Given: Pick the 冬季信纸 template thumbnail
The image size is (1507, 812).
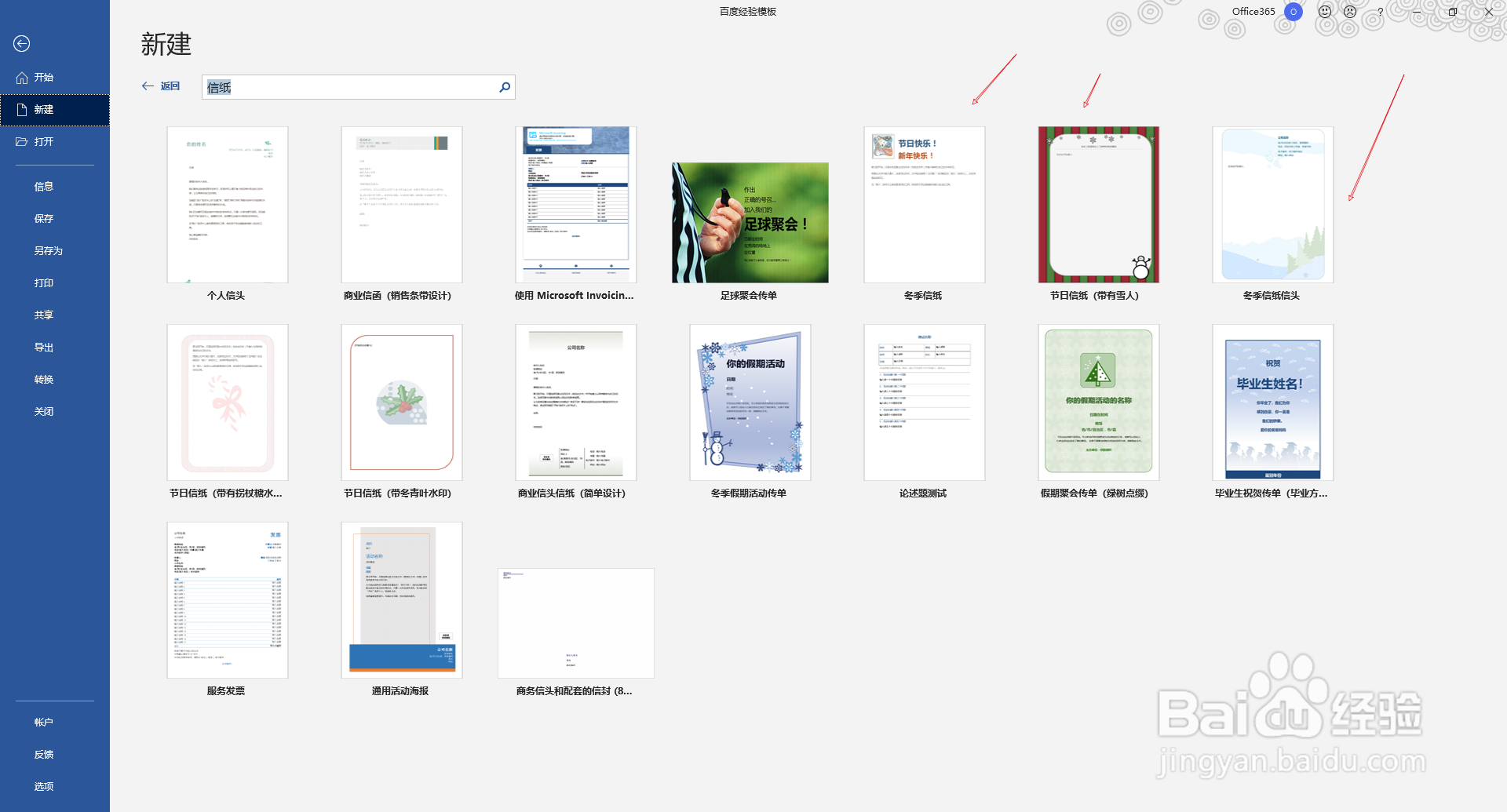Looking at the screenshot, I should point(925,205).
